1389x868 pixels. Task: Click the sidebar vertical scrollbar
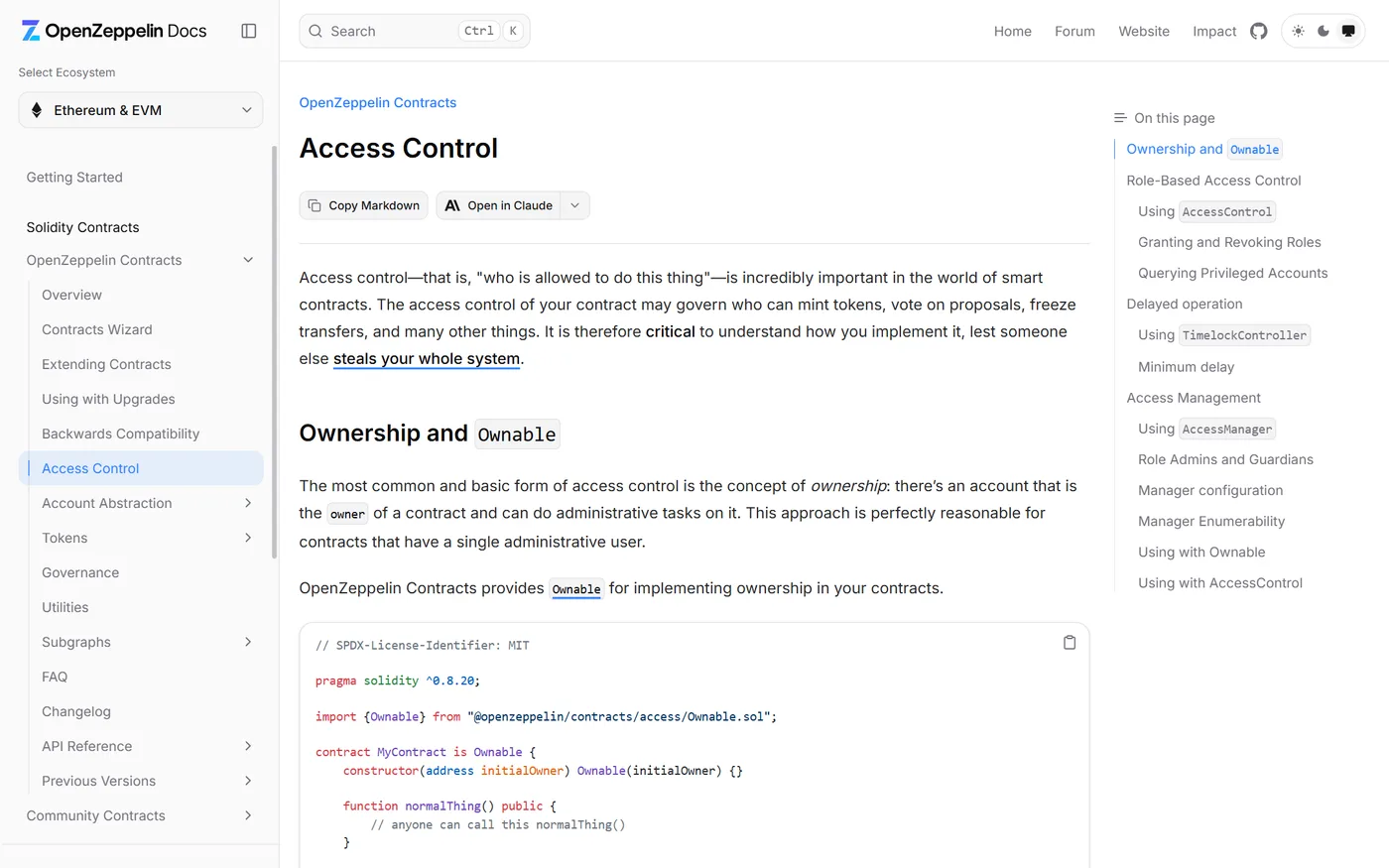pos(275,352)
